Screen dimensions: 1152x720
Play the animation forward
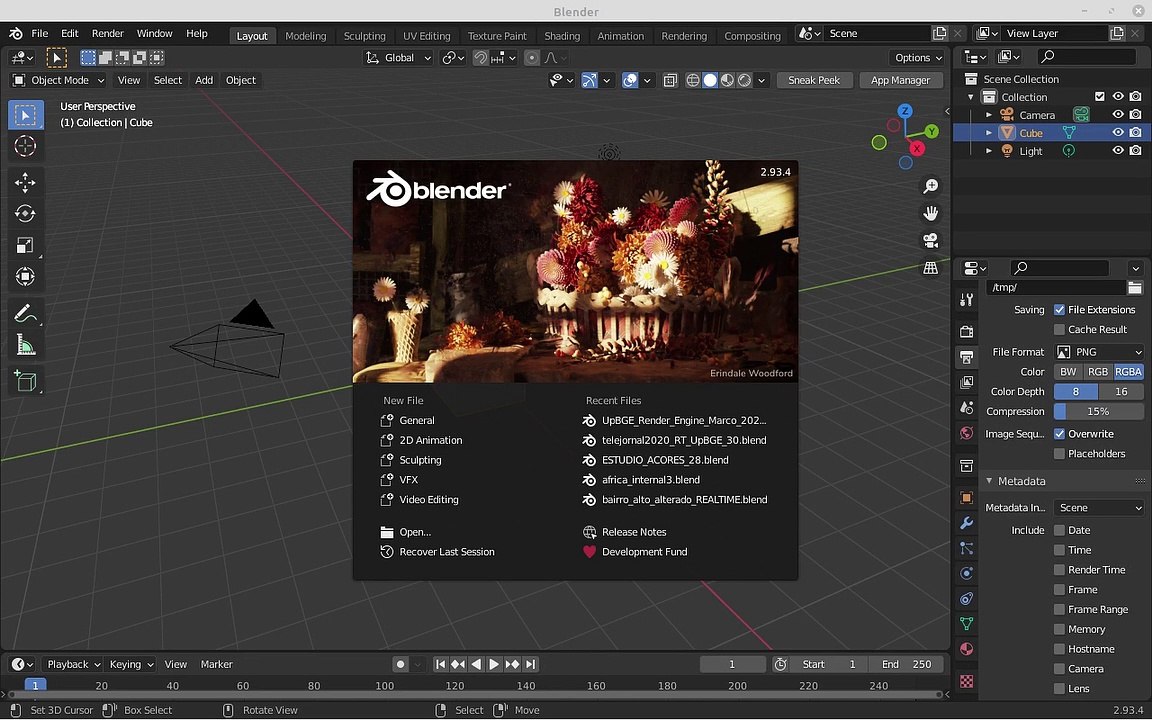pyautogui.click(x=494, y=664)
